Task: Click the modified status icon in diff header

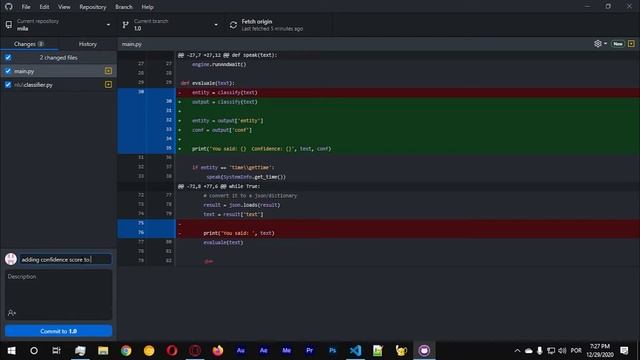Action: [x=631, y=44]
